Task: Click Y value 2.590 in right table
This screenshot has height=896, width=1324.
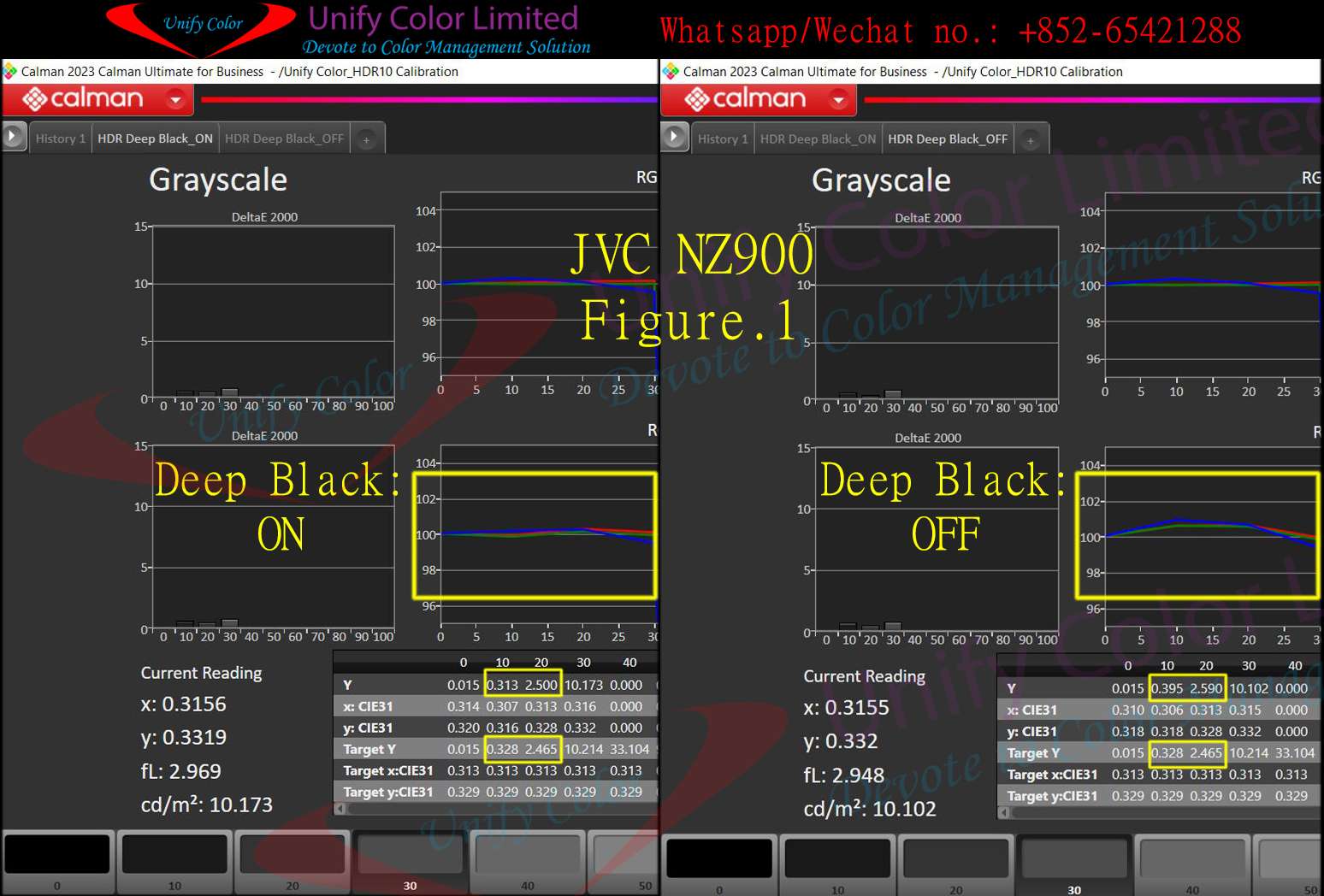Action: (x=1206, y=688)
